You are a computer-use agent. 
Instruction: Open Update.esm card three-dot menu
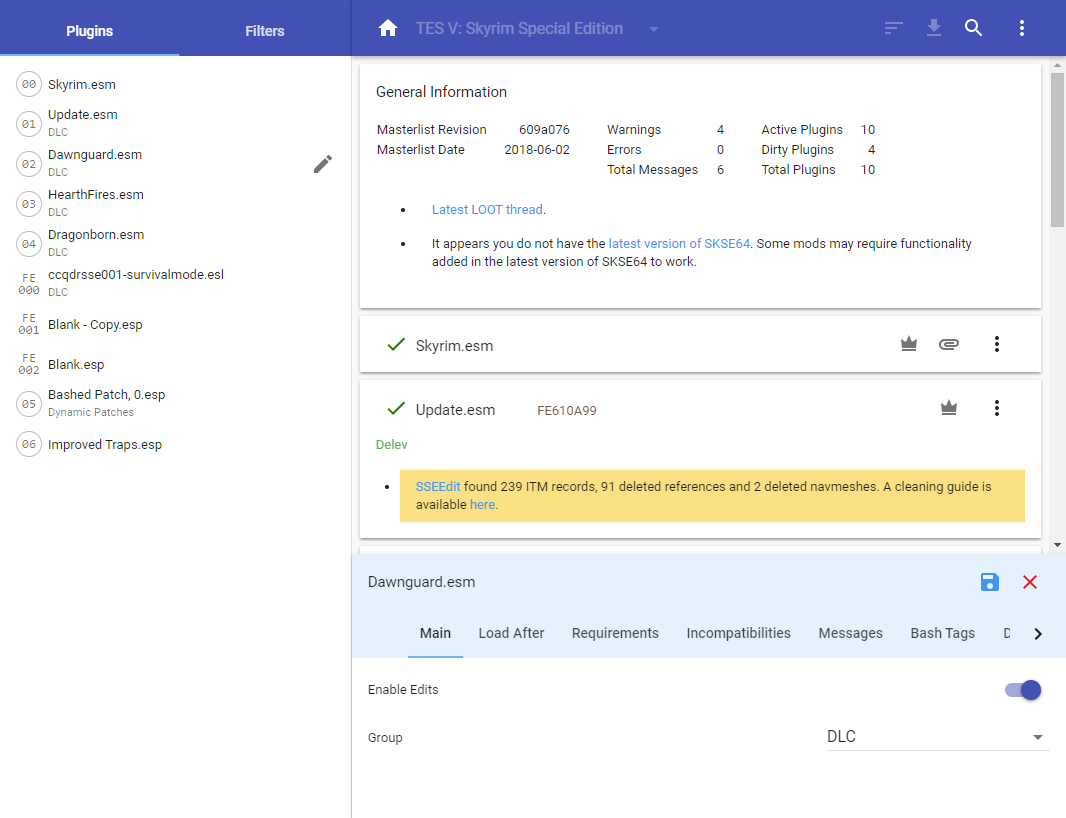point(997,408)
